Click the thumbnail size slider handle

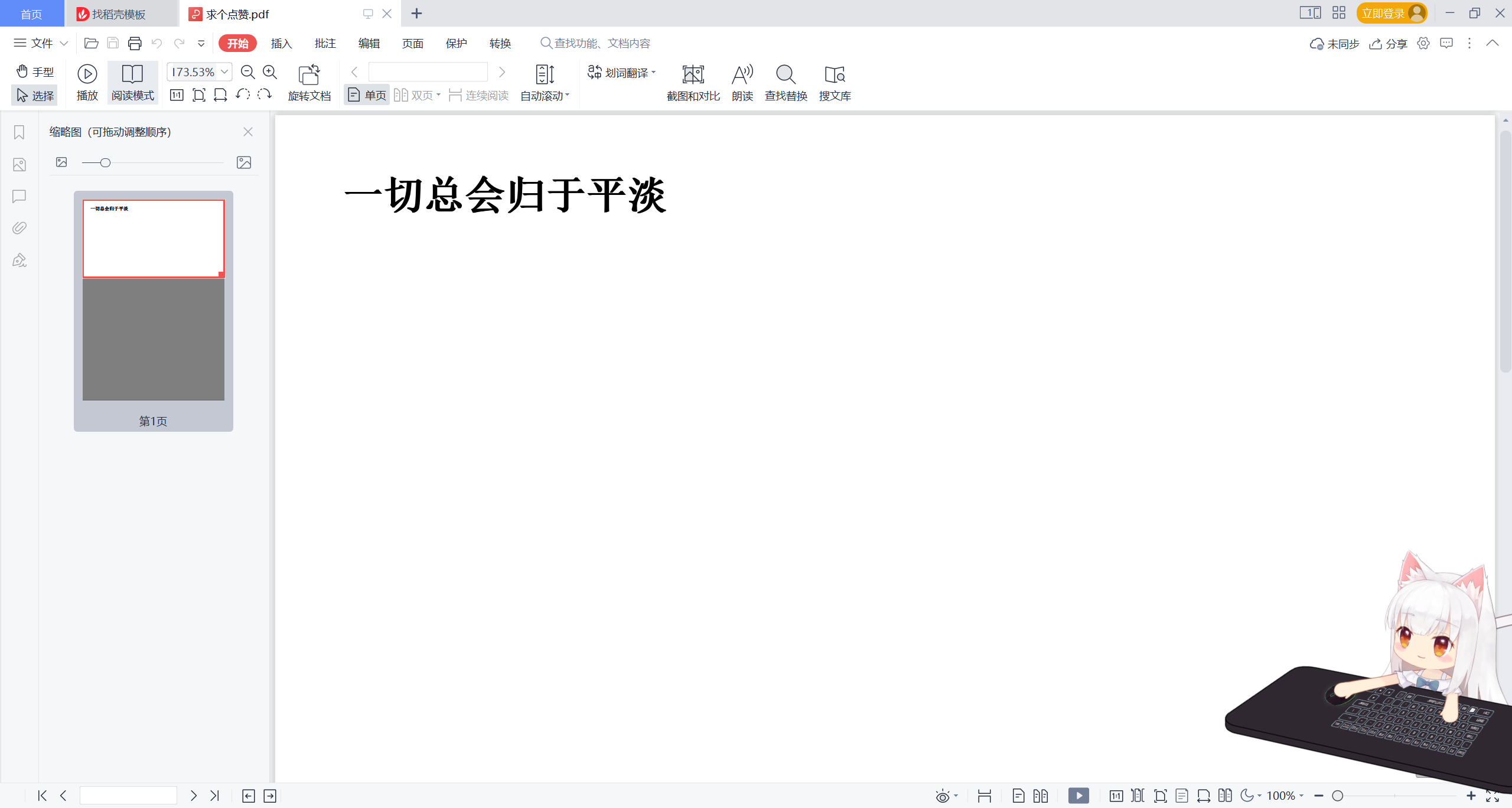(x=105, y=162)
